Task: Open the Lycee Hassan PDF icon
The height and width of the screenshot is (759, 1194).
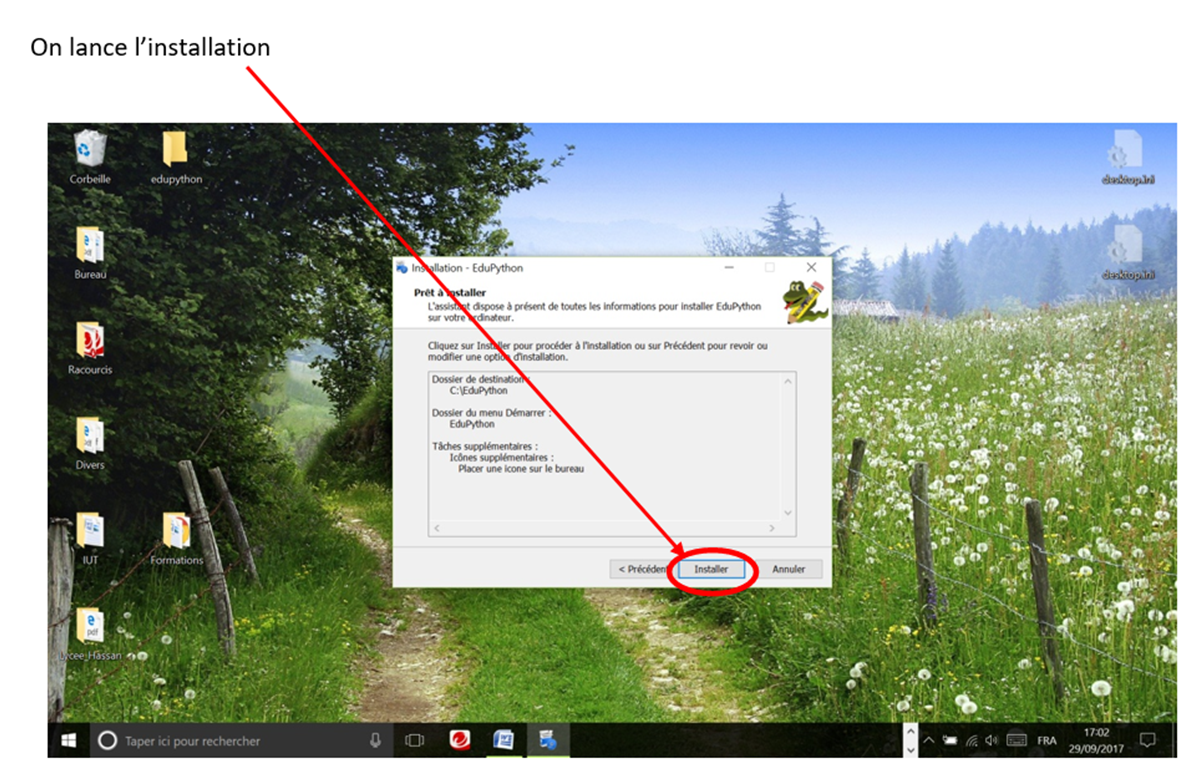Action: 90,627
